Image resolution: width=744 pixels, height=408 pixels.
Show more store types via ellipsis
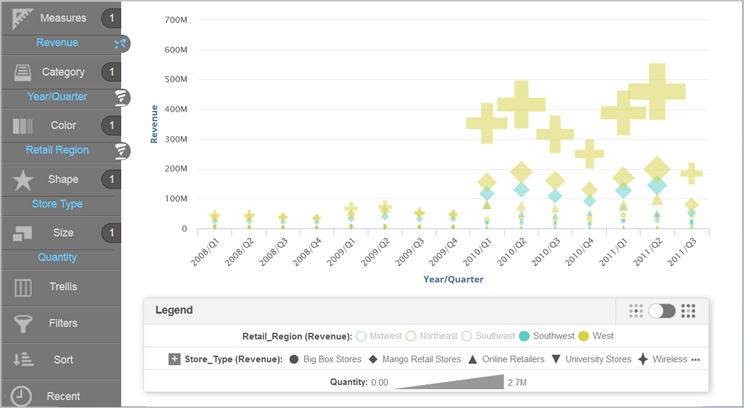pyautogui.click(x=695, y=358)
